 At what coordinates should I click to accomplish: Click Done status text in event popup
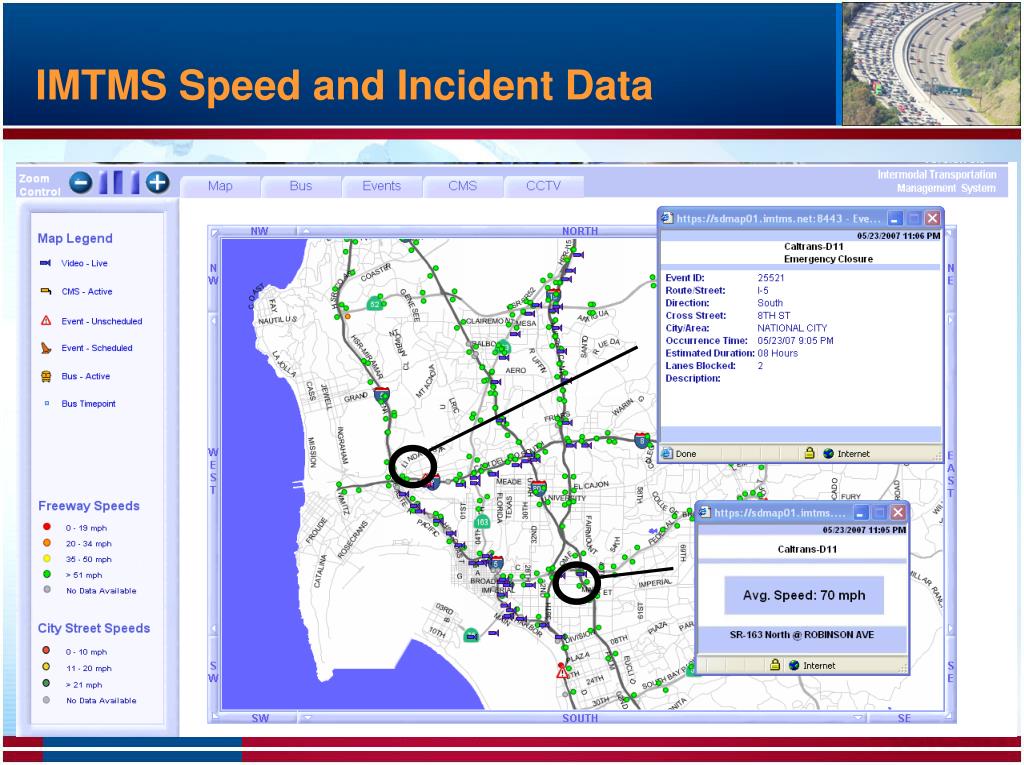pos(686,453)
